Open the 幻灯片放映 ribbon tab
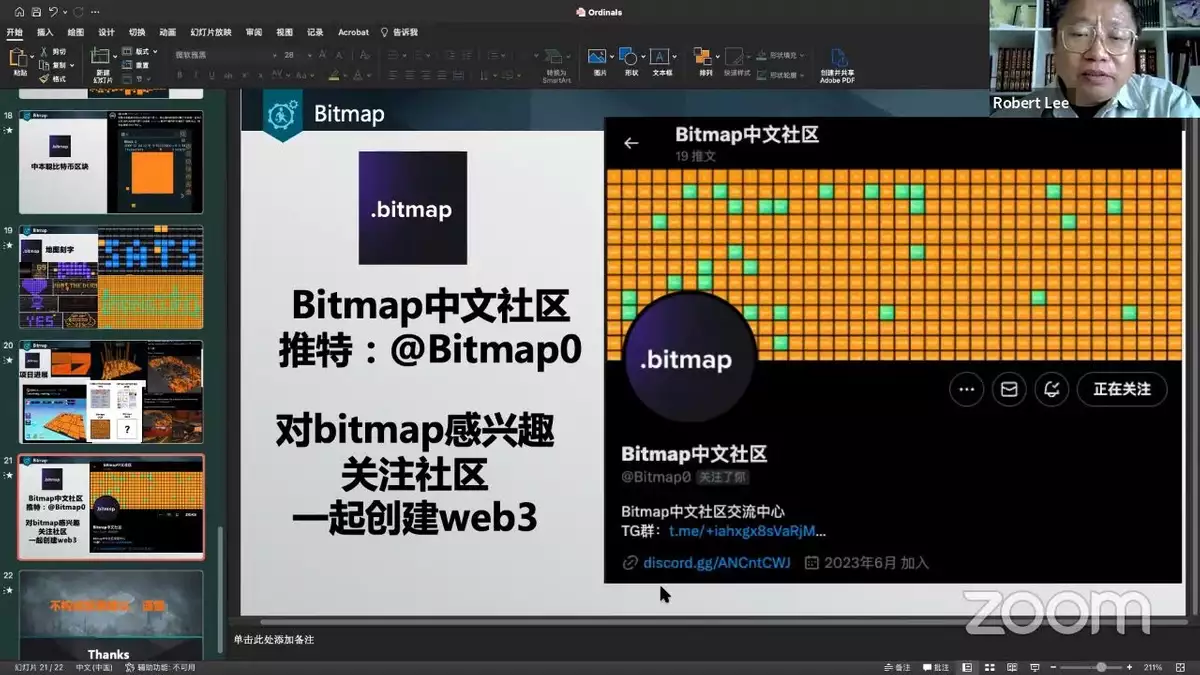The width and height of the screenshot is (1200, 675). [211, 32]
